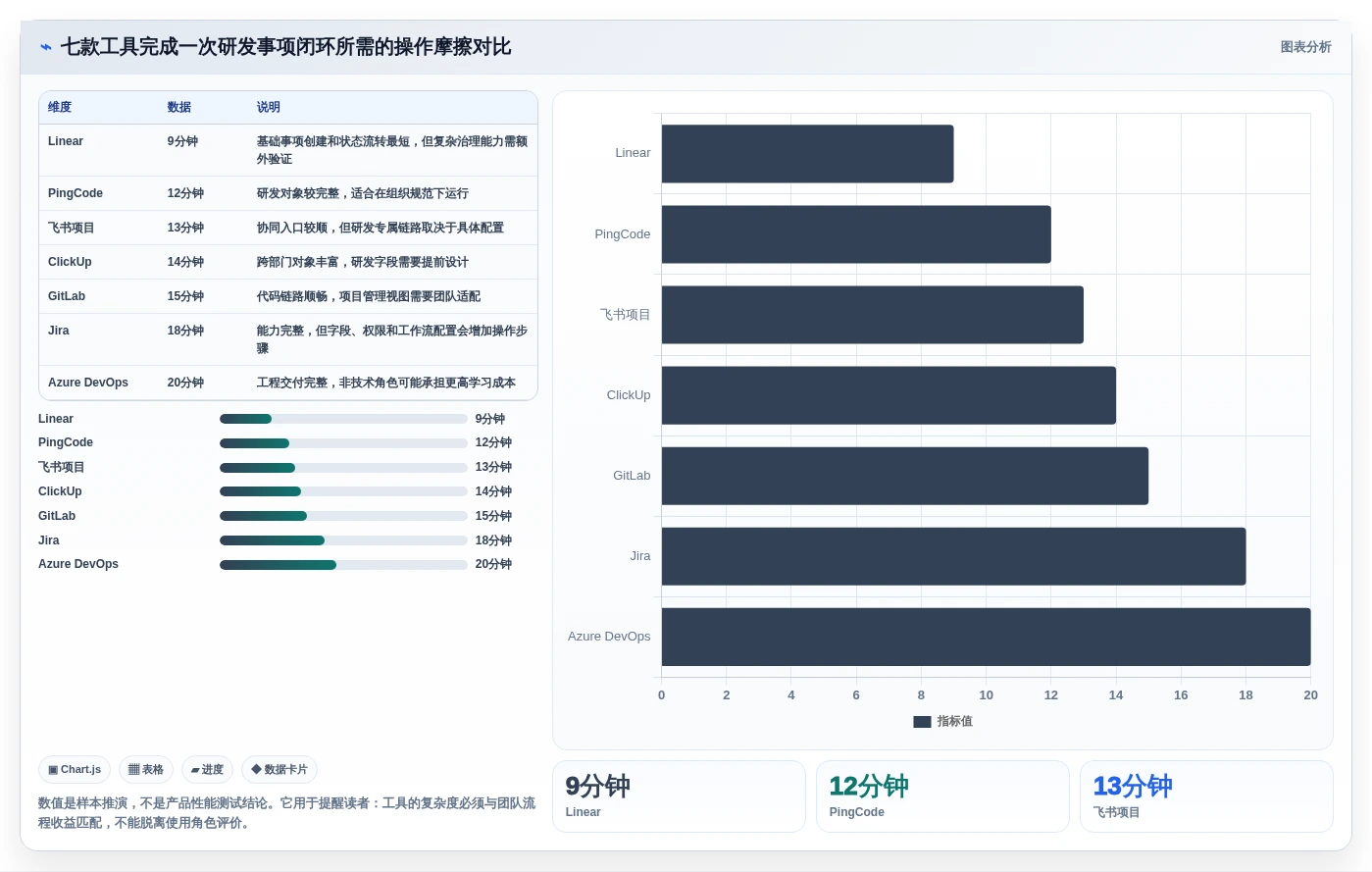This screenshot has height=872, width=1372.
Task: Select the GitLab cell in table
Action: pos(67,296)
